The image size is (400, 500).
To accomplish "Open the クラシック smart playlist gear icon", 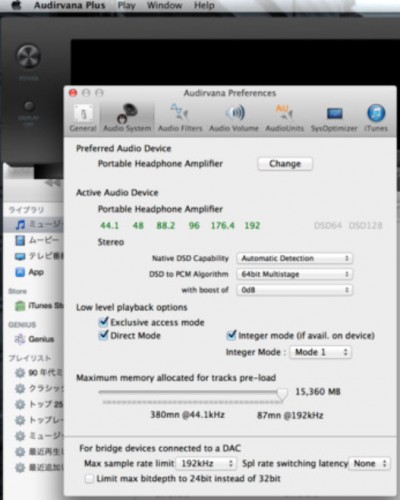I will [x=20, y=388].
